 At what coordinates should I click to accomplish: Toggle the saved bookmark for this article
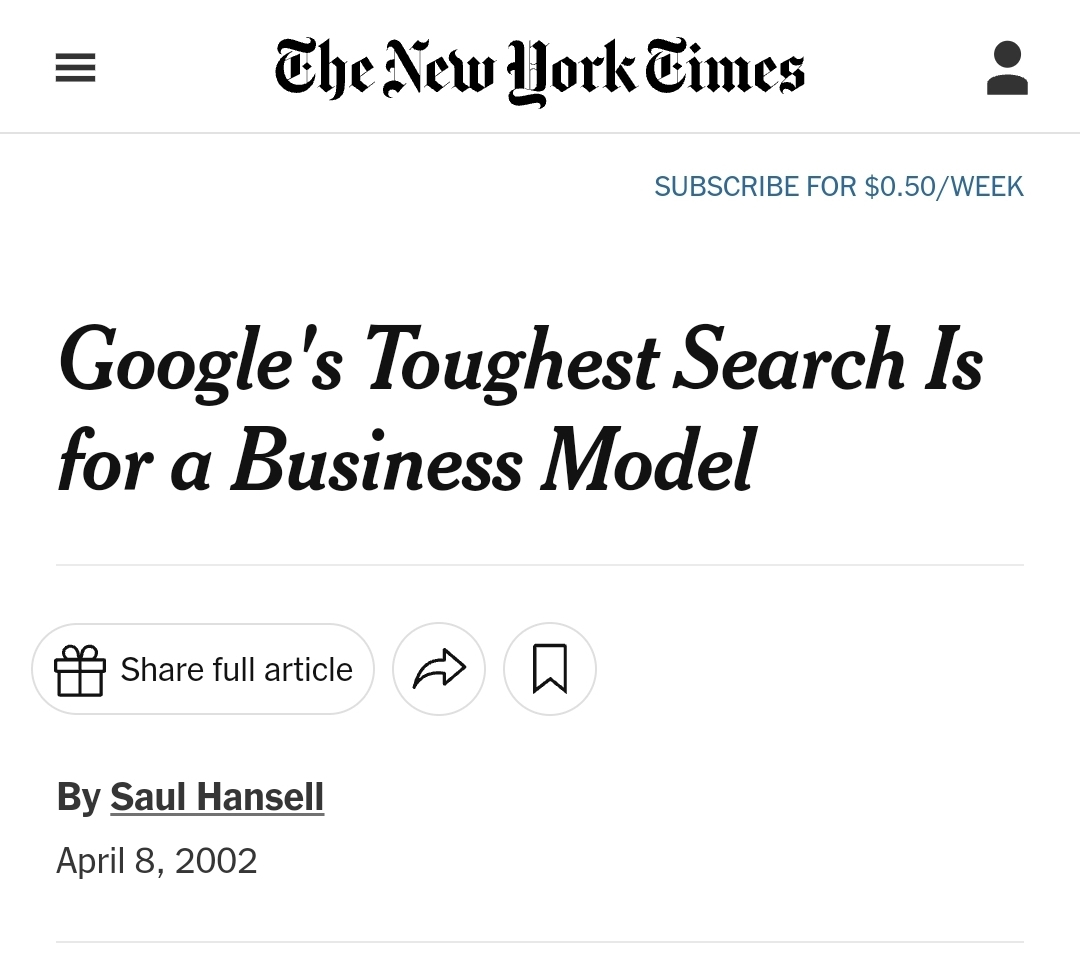point(550,669)
